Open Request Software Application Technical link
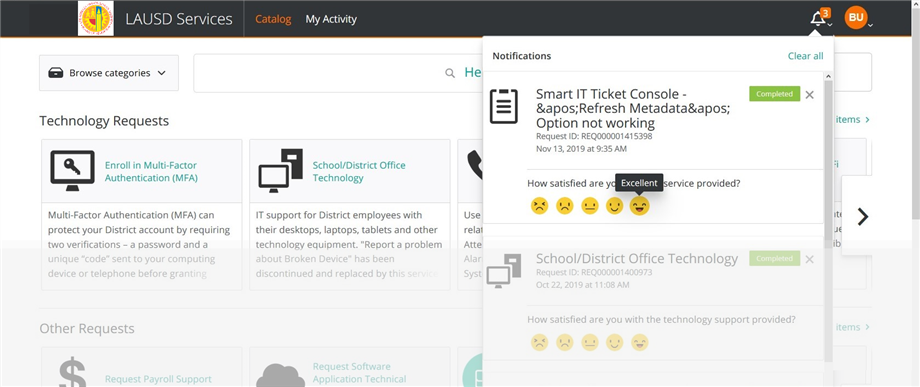Viewport: 920px width, 387px height. tap(360, 373)
